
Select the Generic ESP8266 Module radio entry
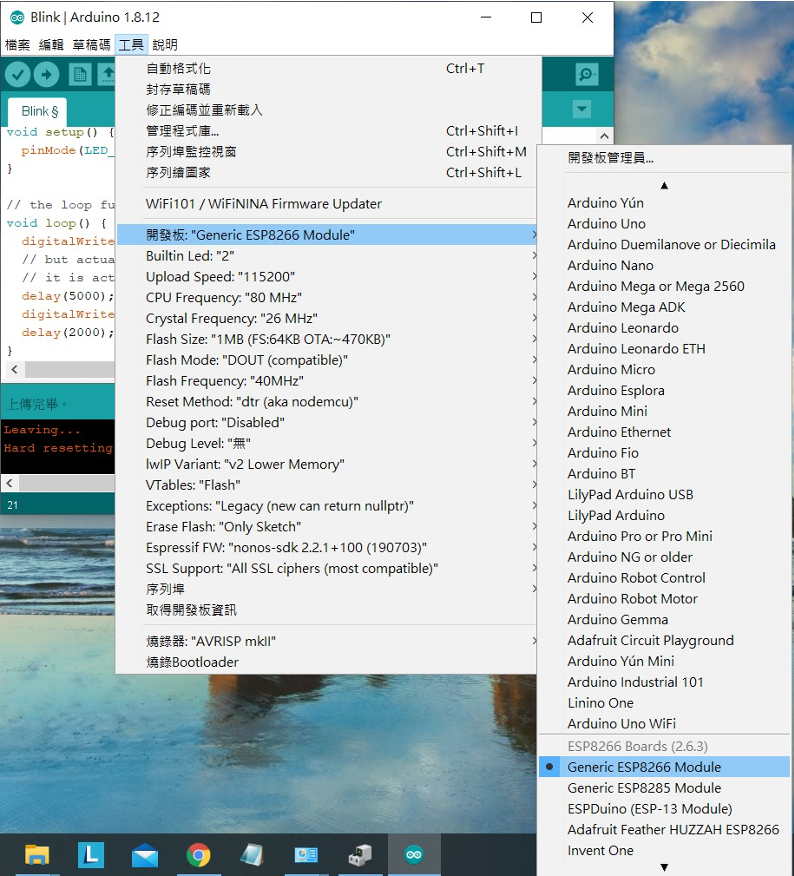coord(664,767)
